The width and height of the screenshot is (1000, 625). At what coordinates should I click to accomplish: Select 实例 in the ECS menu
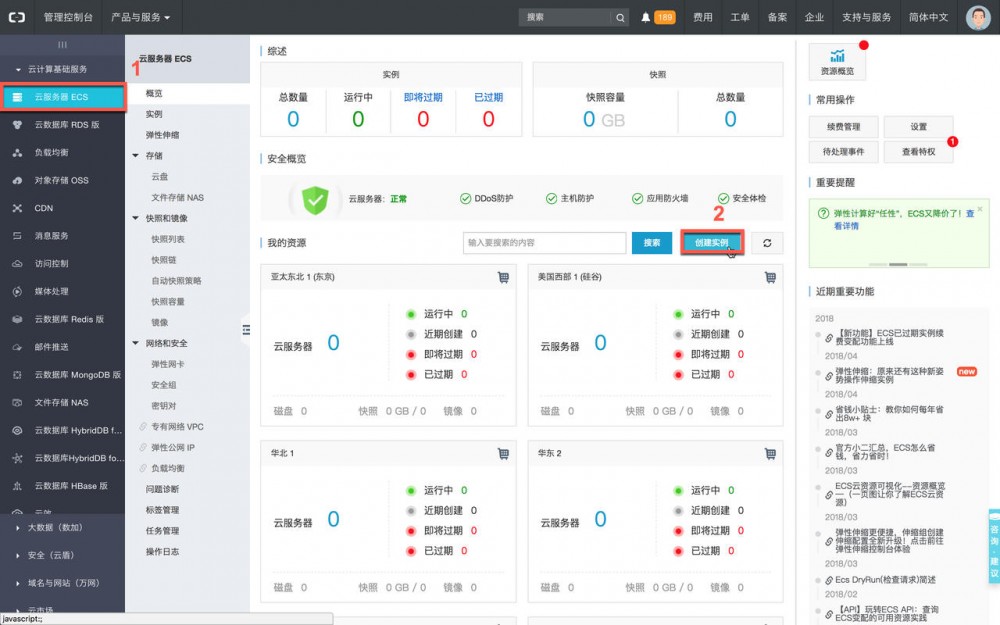[x=154, y=114]
